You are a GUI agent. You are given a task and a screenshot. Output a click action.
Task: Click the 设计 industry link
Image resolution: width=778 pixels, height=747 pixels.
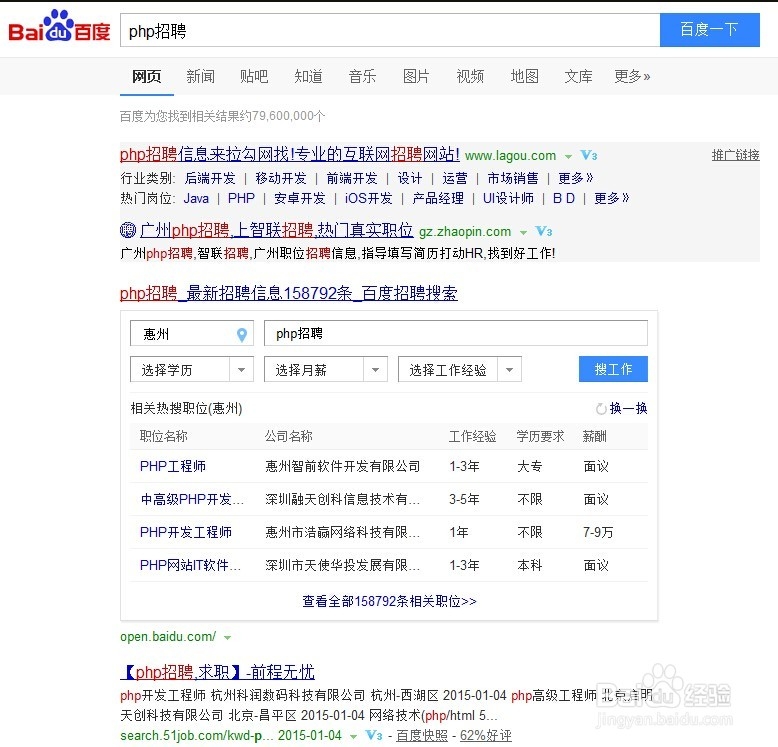click(410, 178)
